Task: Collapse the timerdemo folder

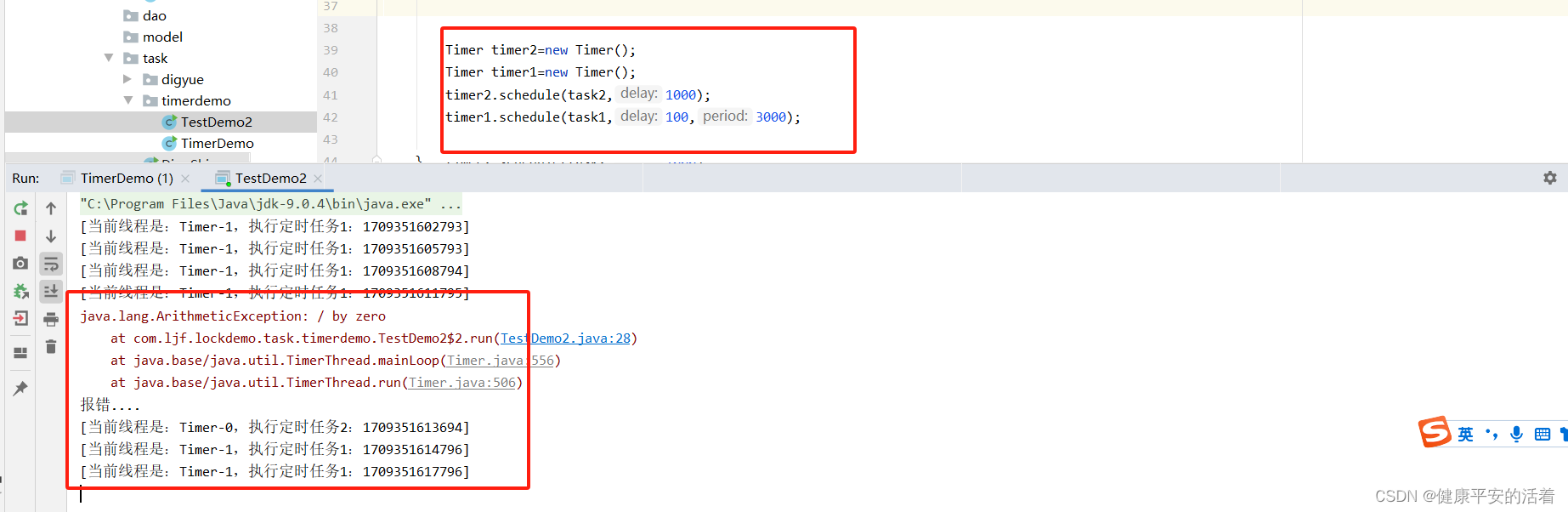Action: coord(128,100)
